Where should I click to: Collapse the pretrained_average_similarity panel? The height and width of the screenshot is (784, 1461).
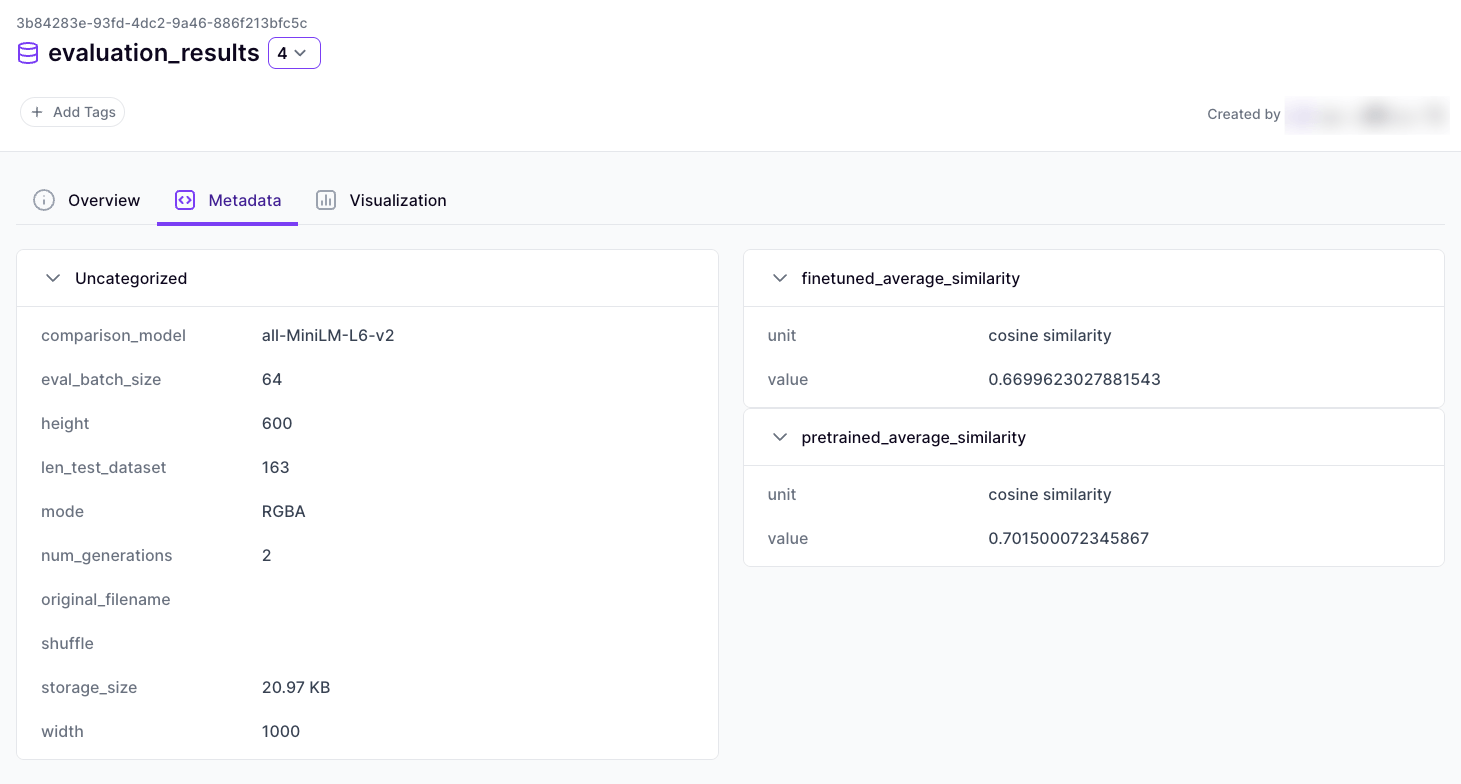tap(780, 437)
